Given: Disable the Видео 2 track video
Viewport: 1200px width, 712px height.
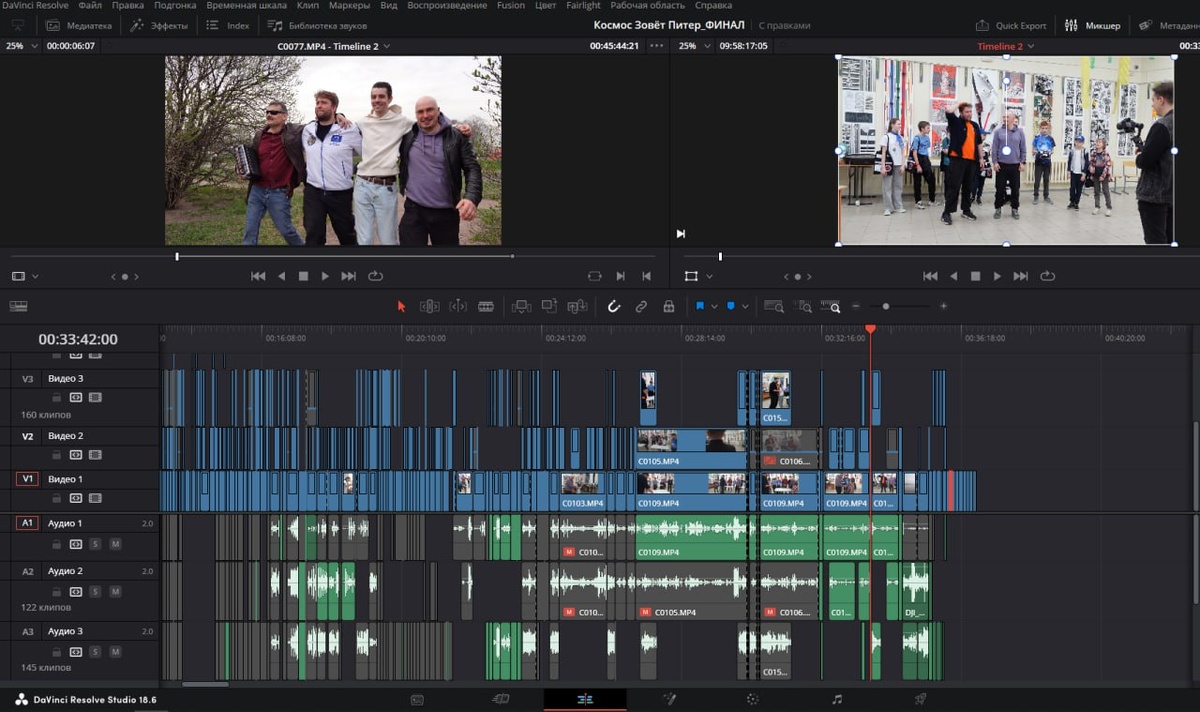Looking at the screenshot, I should click(95, 455).
